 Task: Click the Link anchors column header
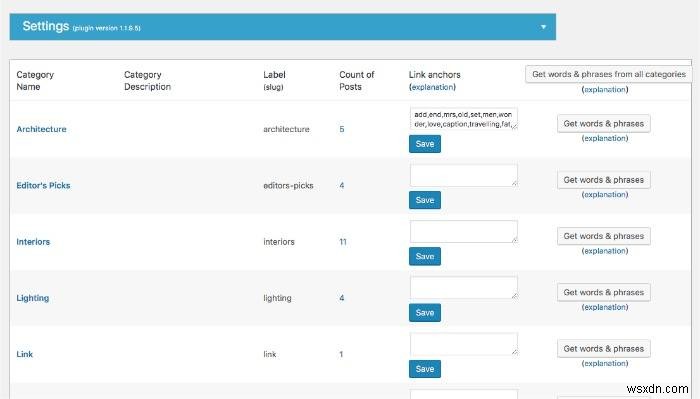pyautogui.click(x=434, y=75)
